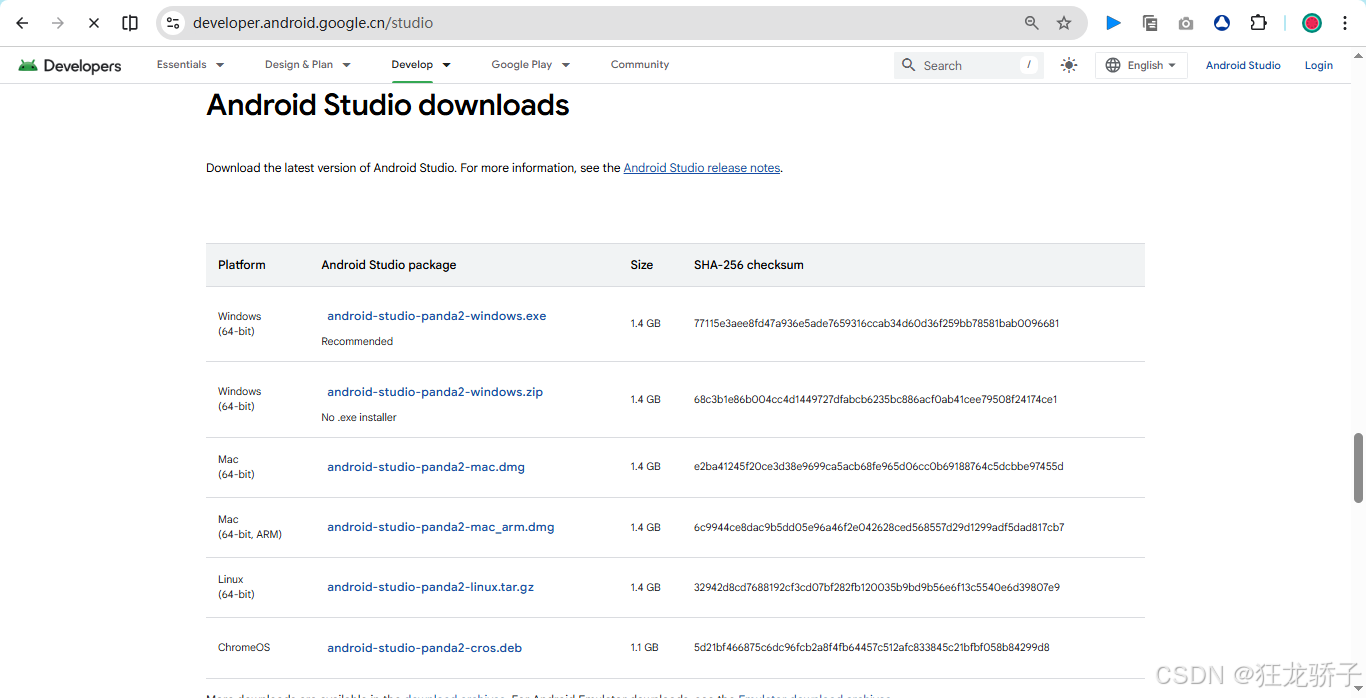
Task: Click the Platform column header
Action: coord(242,265)
